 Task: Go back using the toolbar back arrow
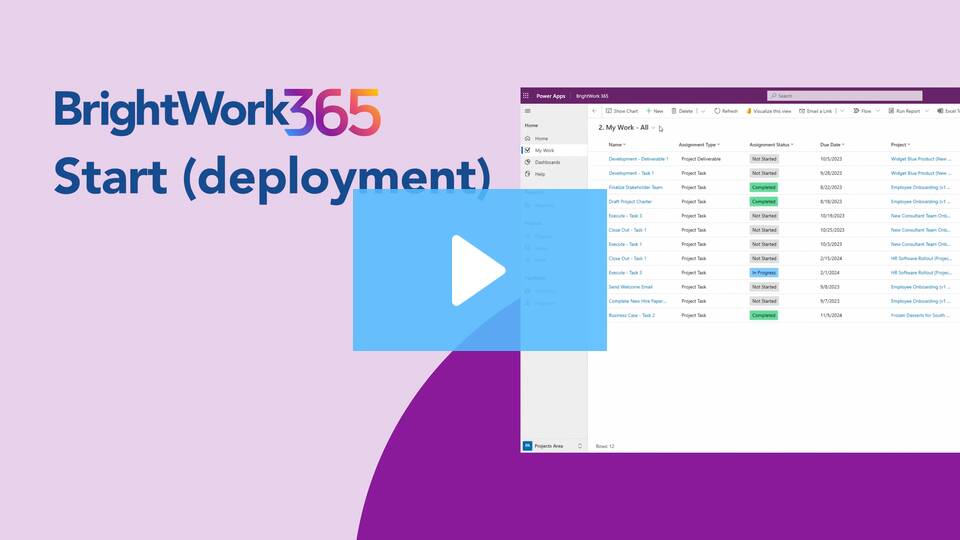[594, 111]
